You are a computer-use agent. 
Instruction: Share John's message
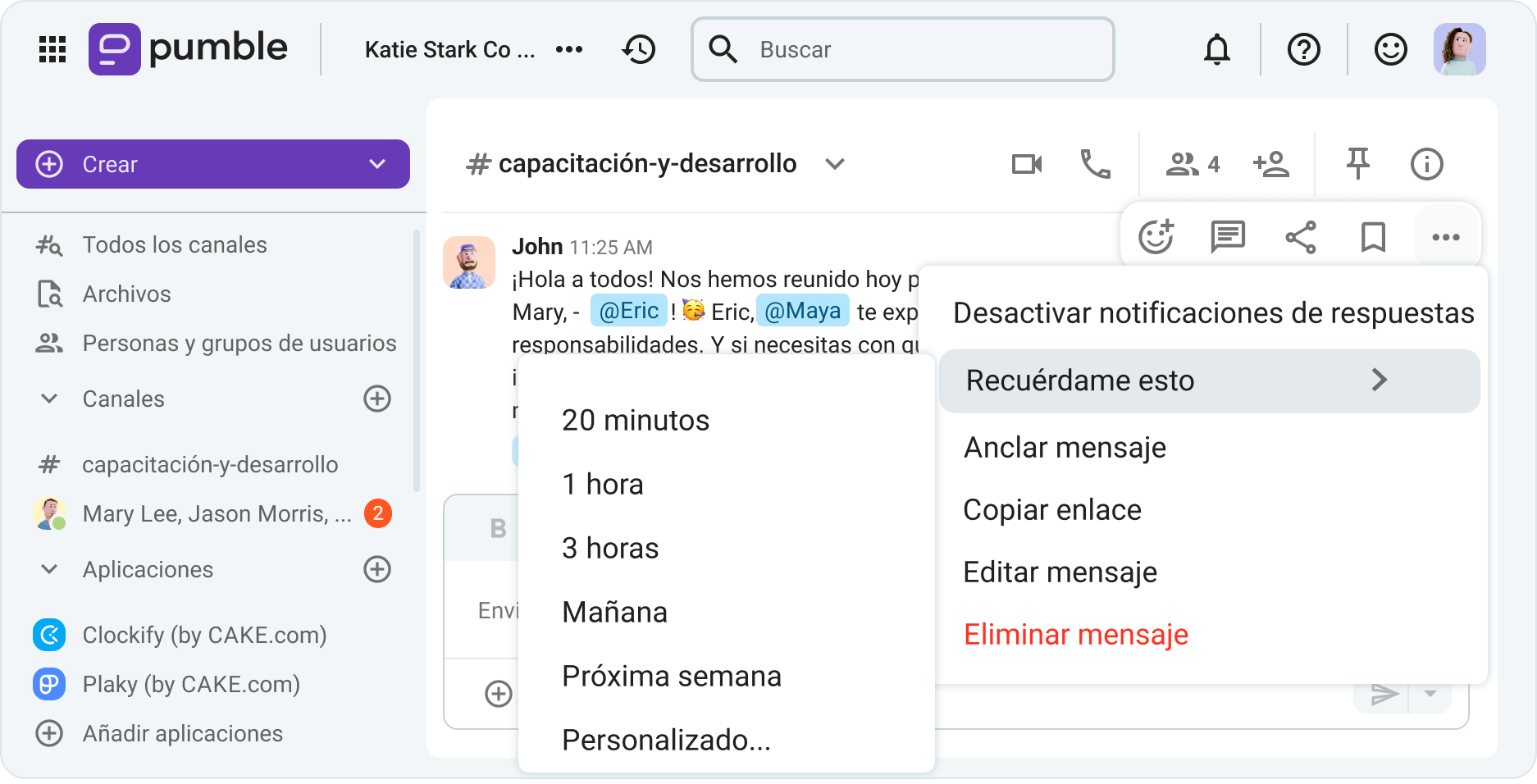click(1301, 237)
